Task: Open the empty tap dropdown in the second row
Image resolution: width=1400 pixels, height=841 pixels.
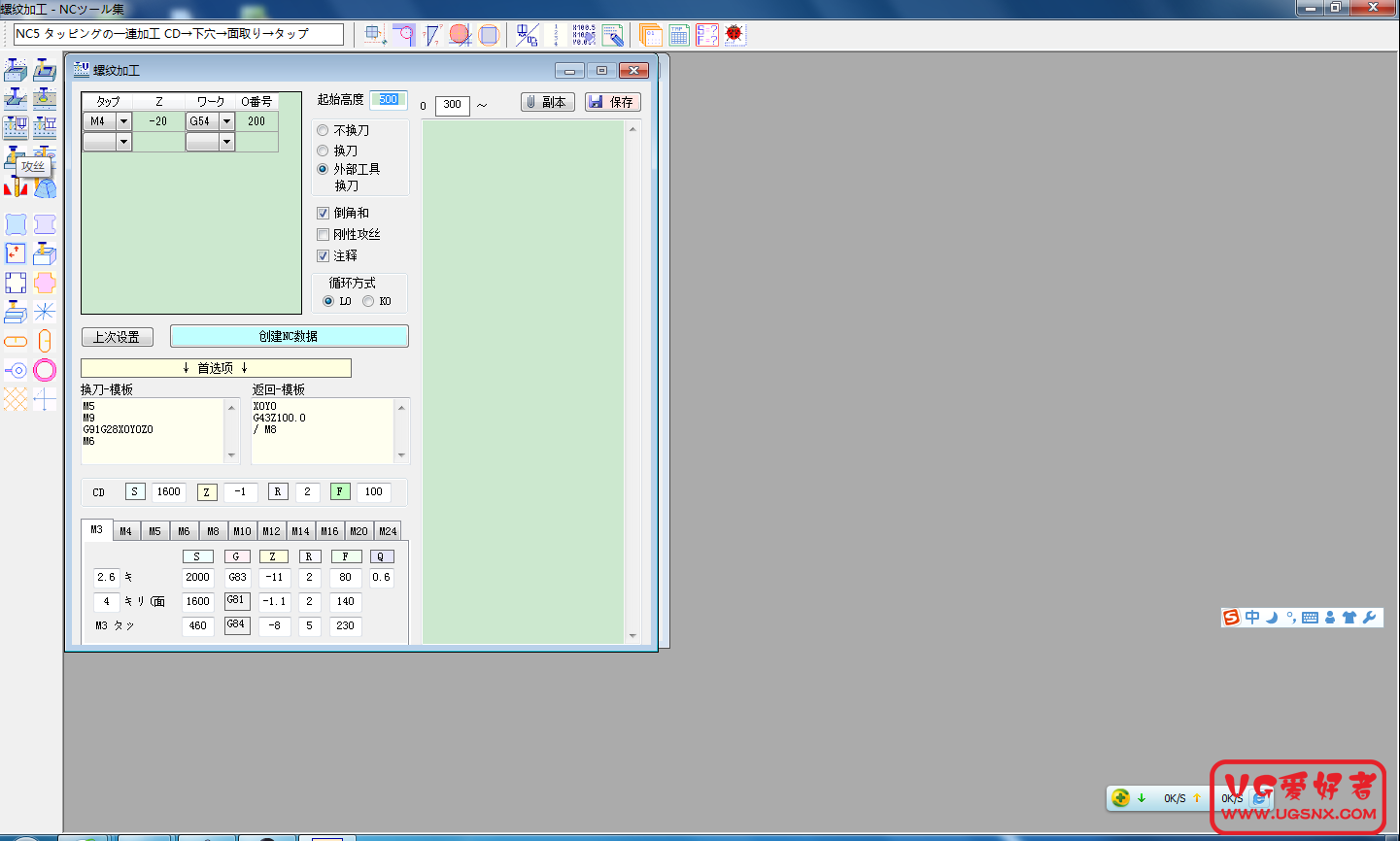Action: click(x=123, y=142)
